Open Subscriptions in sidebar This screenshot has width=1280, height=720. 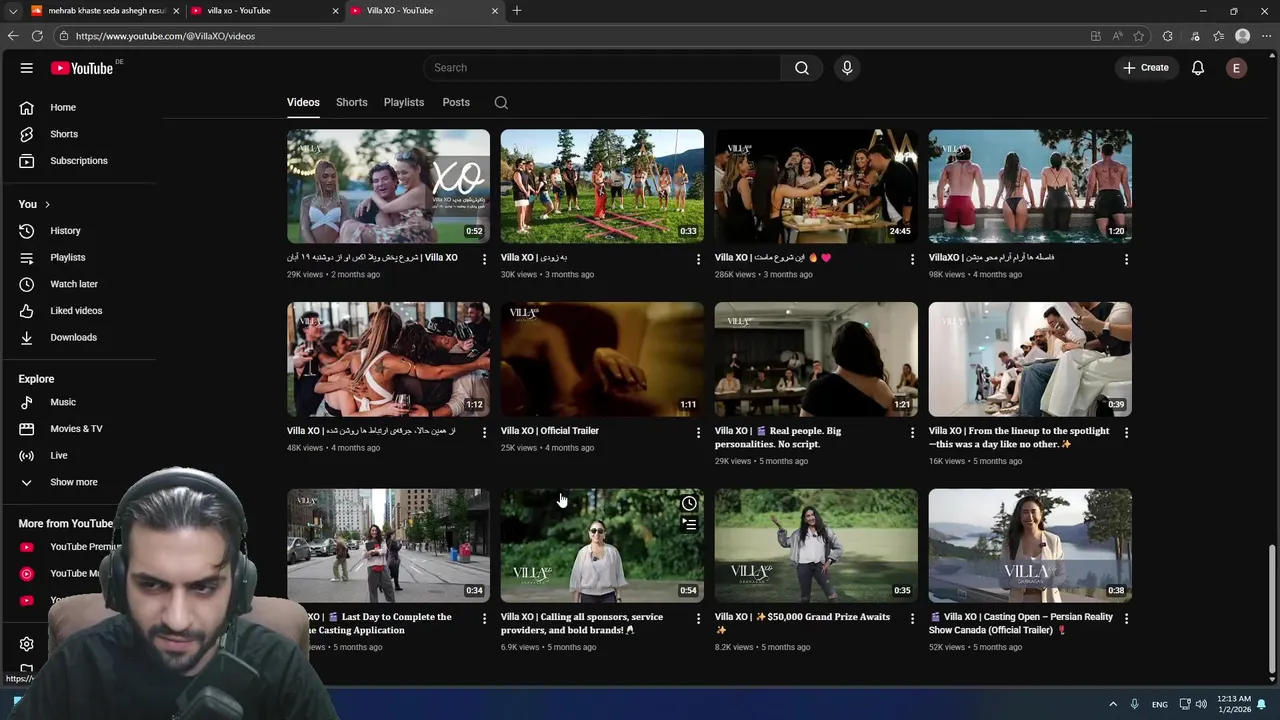pyautogui.click(x=80, y=161)
